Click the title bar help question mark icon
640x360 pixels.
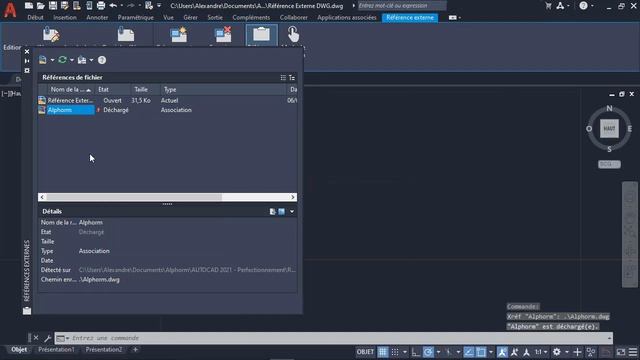(584, 6)
